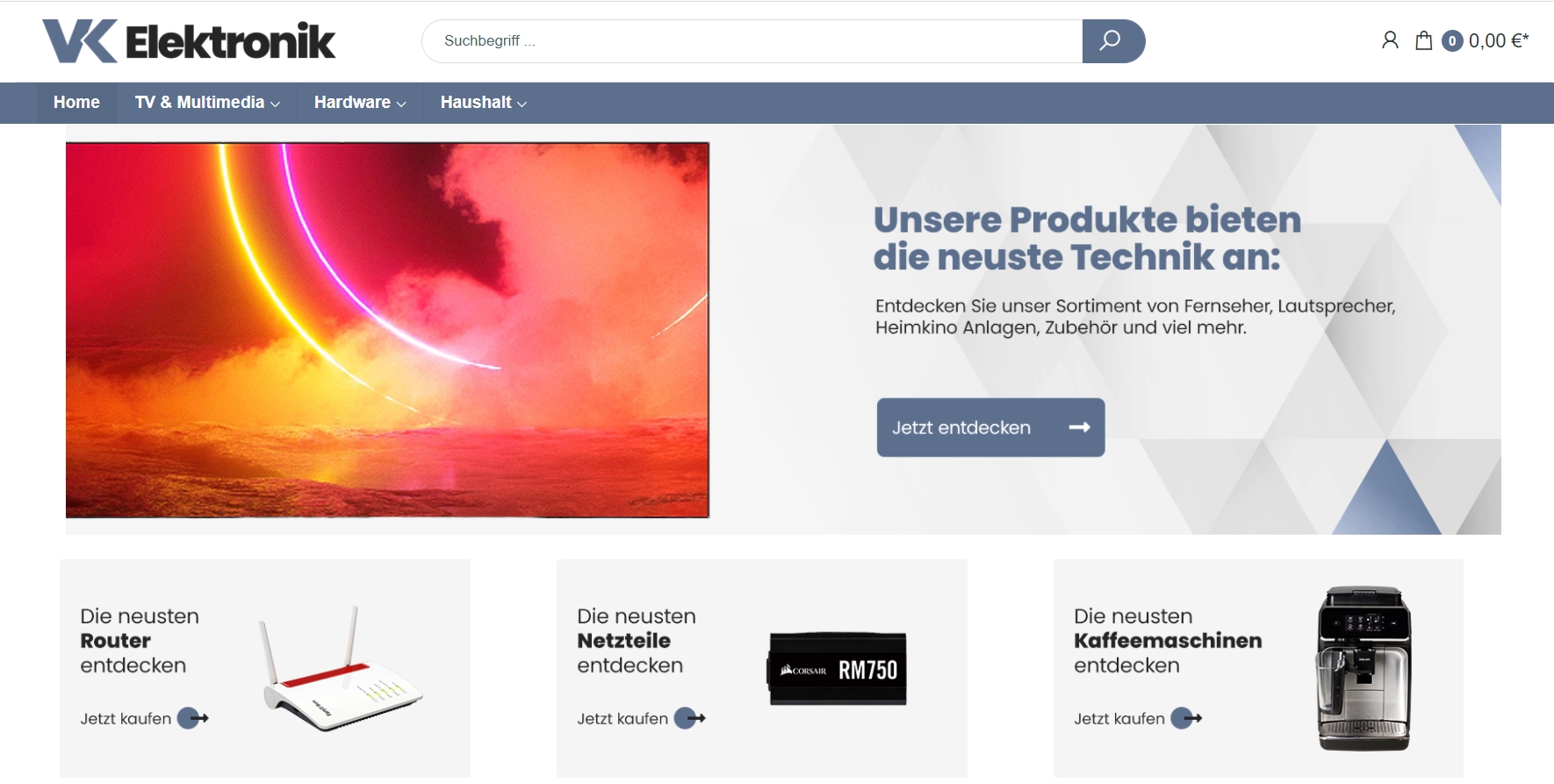Click the cart item count badge
This screenshot has height=784, width=1554.
(x=1452, y=41)
